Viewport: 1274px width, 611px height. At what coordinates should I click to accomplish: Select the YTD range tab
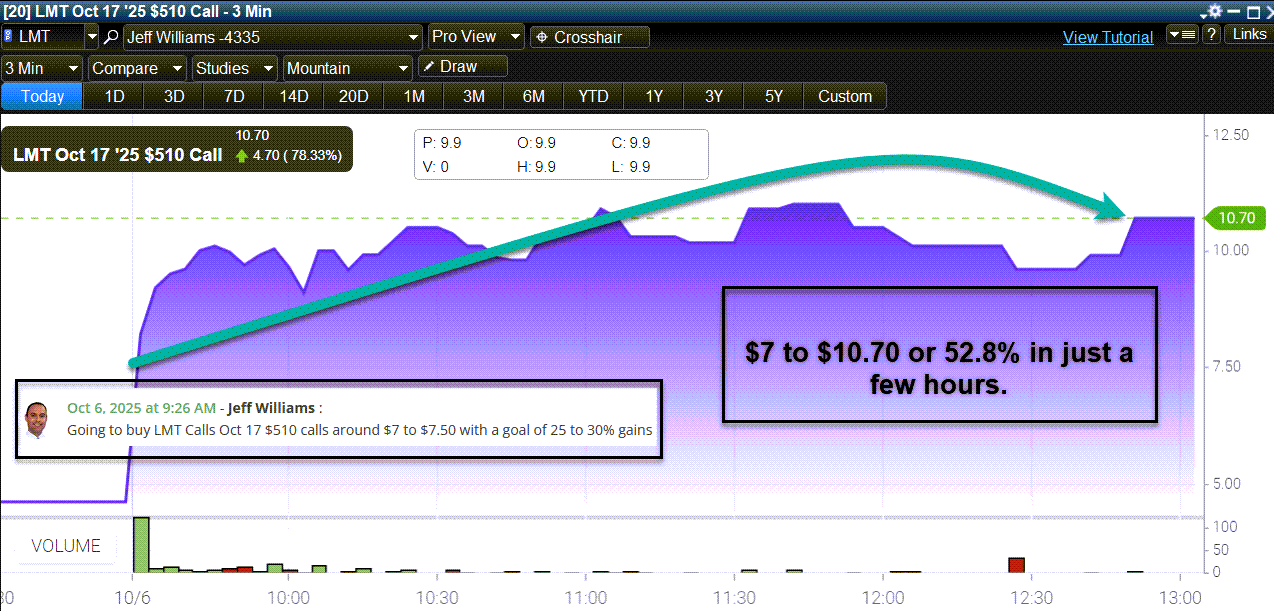coord(593,97)
